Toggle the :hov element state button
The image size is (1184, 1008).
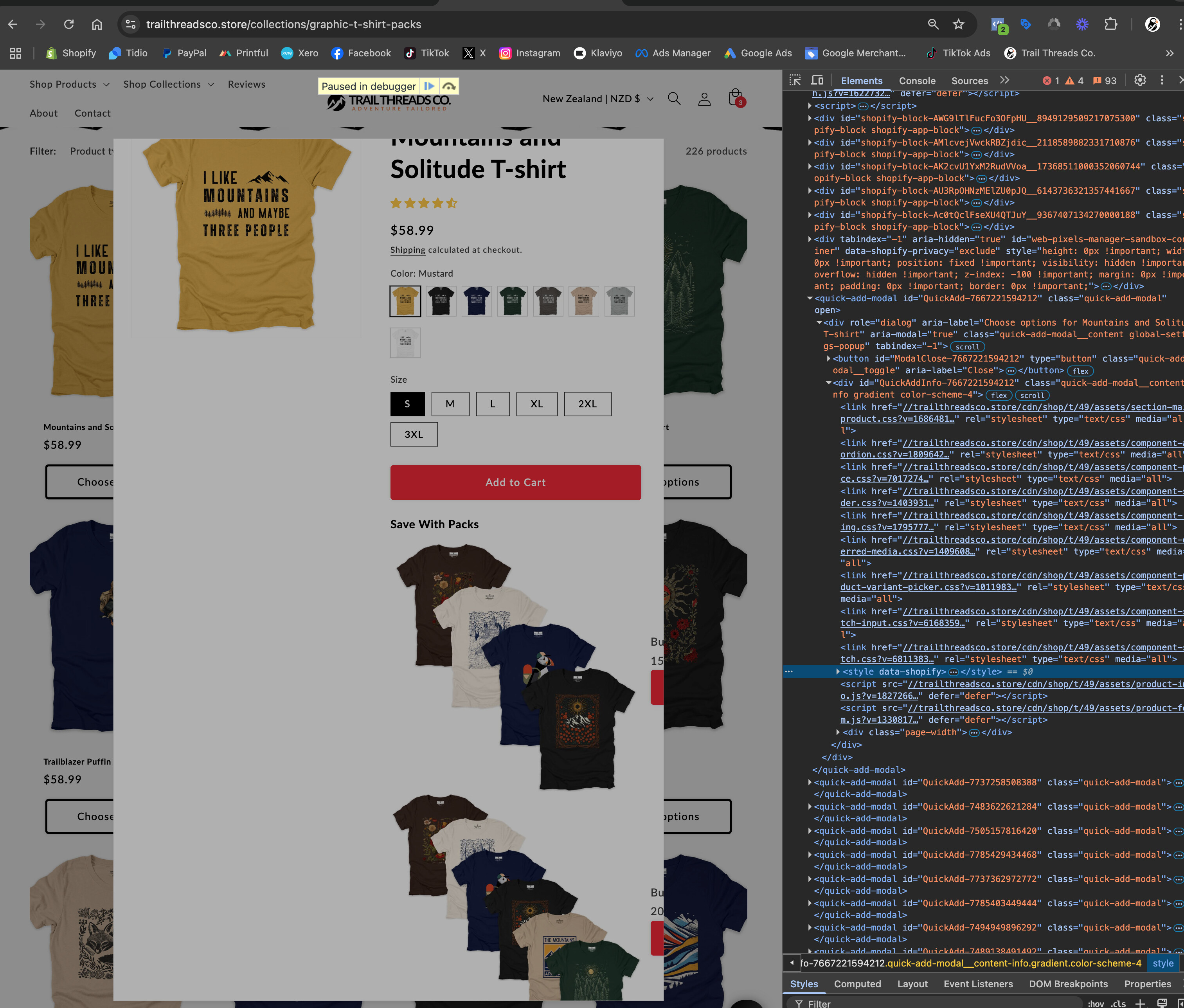[1096, 1003]
